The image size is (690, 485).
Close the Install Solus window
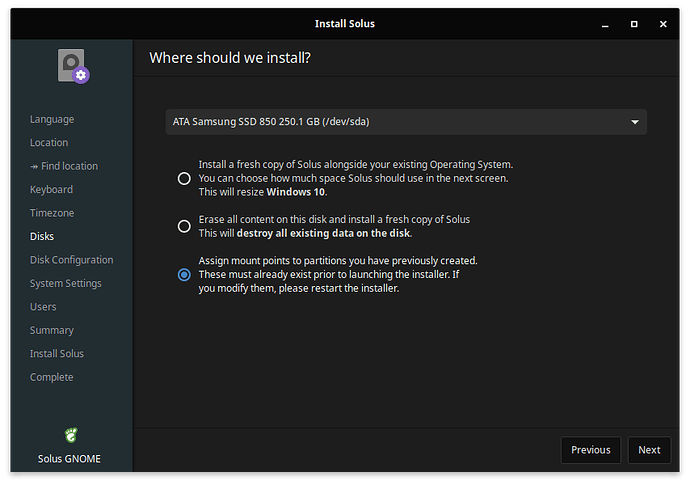pyautogui.click(x=663, y=24)
